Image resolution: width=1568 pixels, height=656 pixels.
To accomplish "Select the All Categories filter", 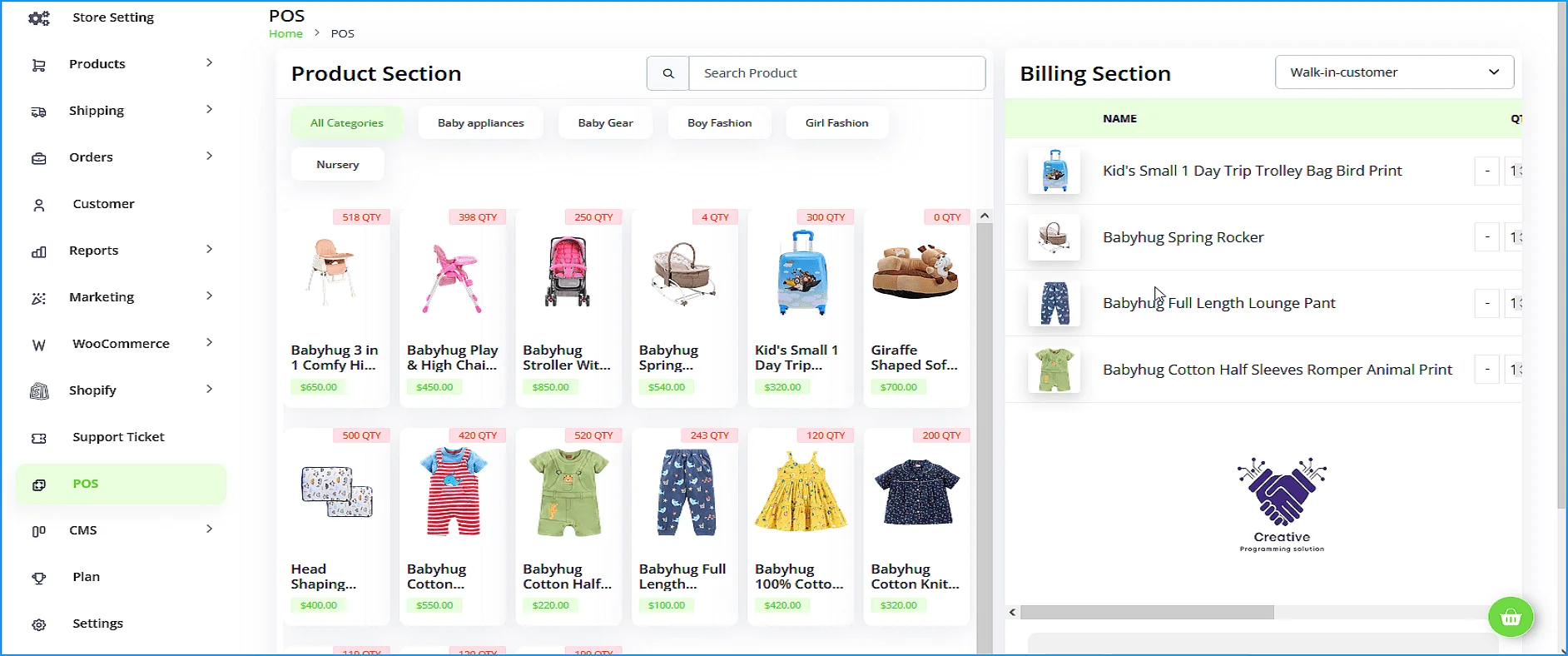I will (x=347, y=122).
